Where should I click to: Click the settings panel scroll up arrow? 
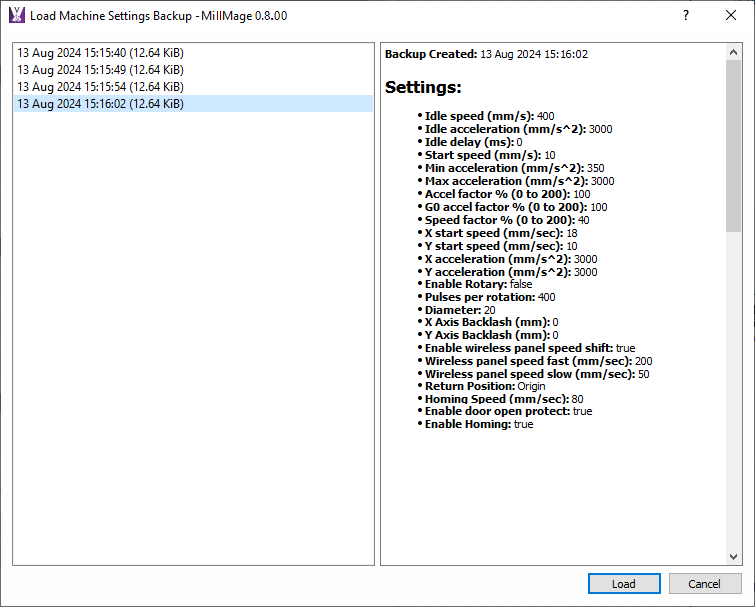[x=734, y=51]
